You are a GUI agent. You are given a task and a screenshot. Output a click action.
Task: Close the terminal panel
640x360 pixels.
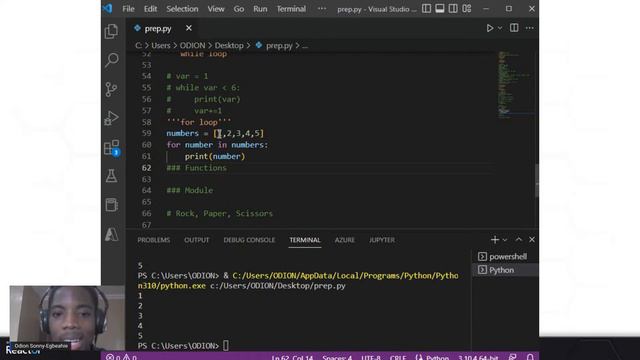532,240
